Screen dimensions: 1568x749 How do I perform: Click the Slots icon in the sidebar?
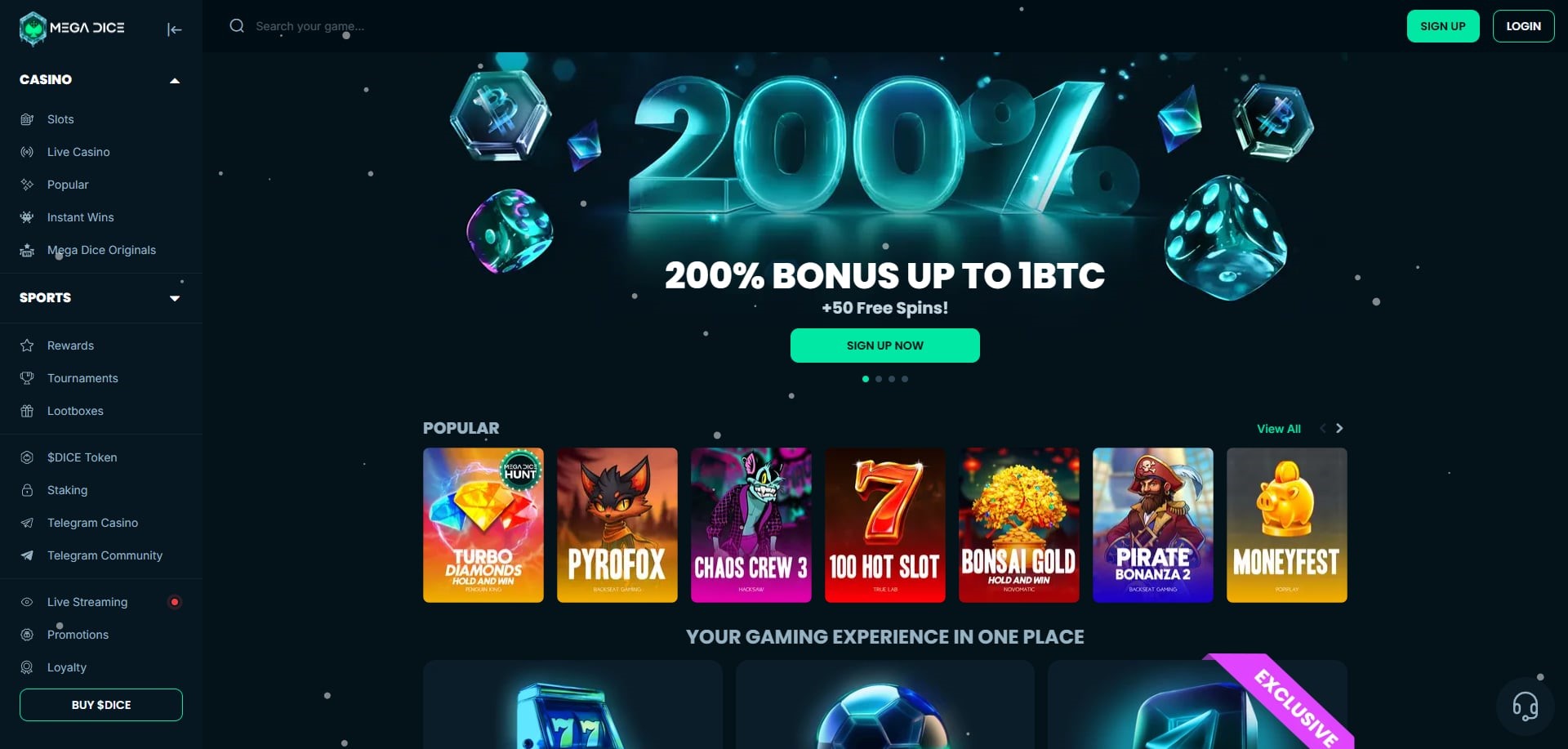[27, 119]
